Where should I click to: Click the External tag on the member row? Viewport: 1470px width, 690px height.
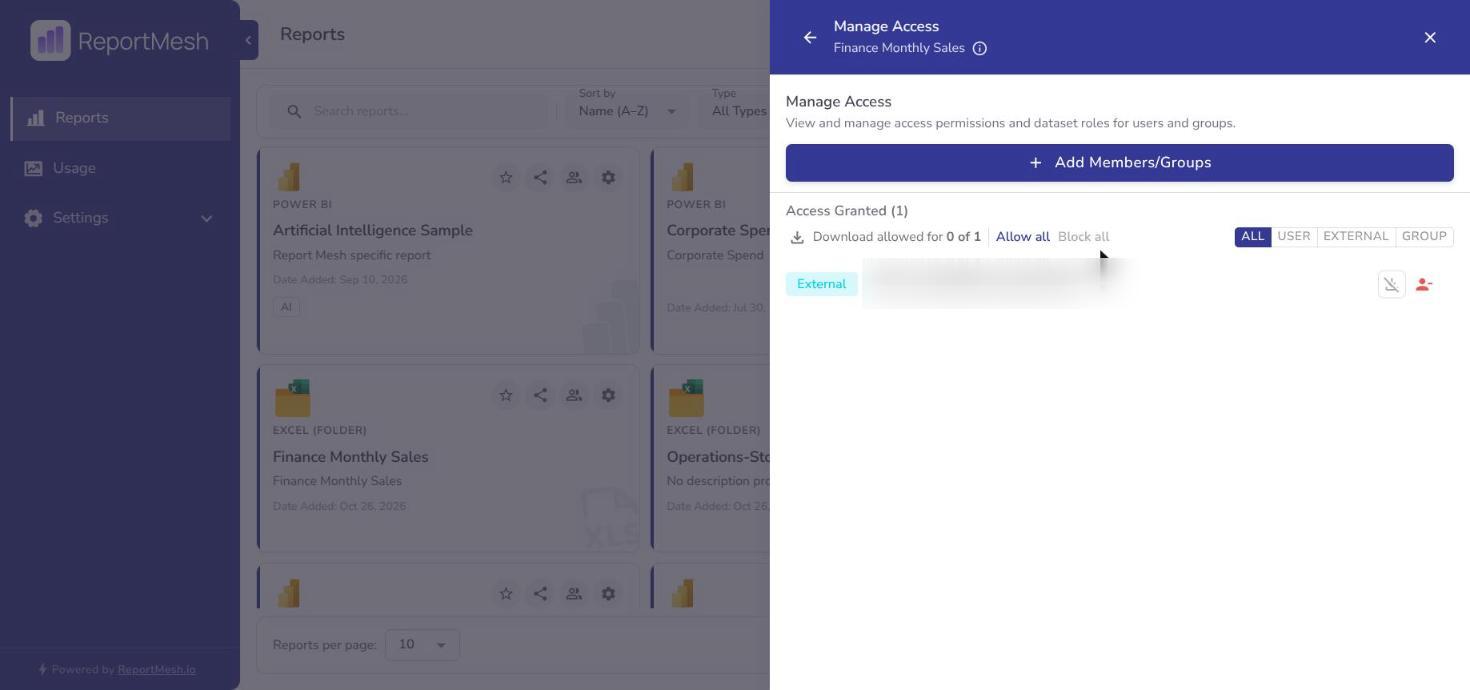pyautogui.click(x=821, y=284)
